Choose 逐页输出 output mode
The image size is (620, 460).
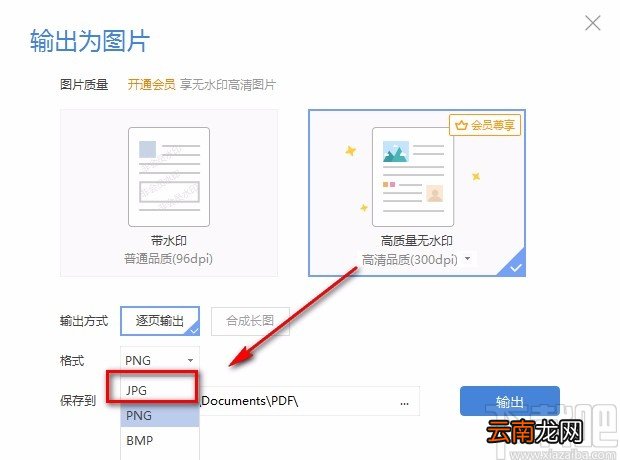coord(160,321)
